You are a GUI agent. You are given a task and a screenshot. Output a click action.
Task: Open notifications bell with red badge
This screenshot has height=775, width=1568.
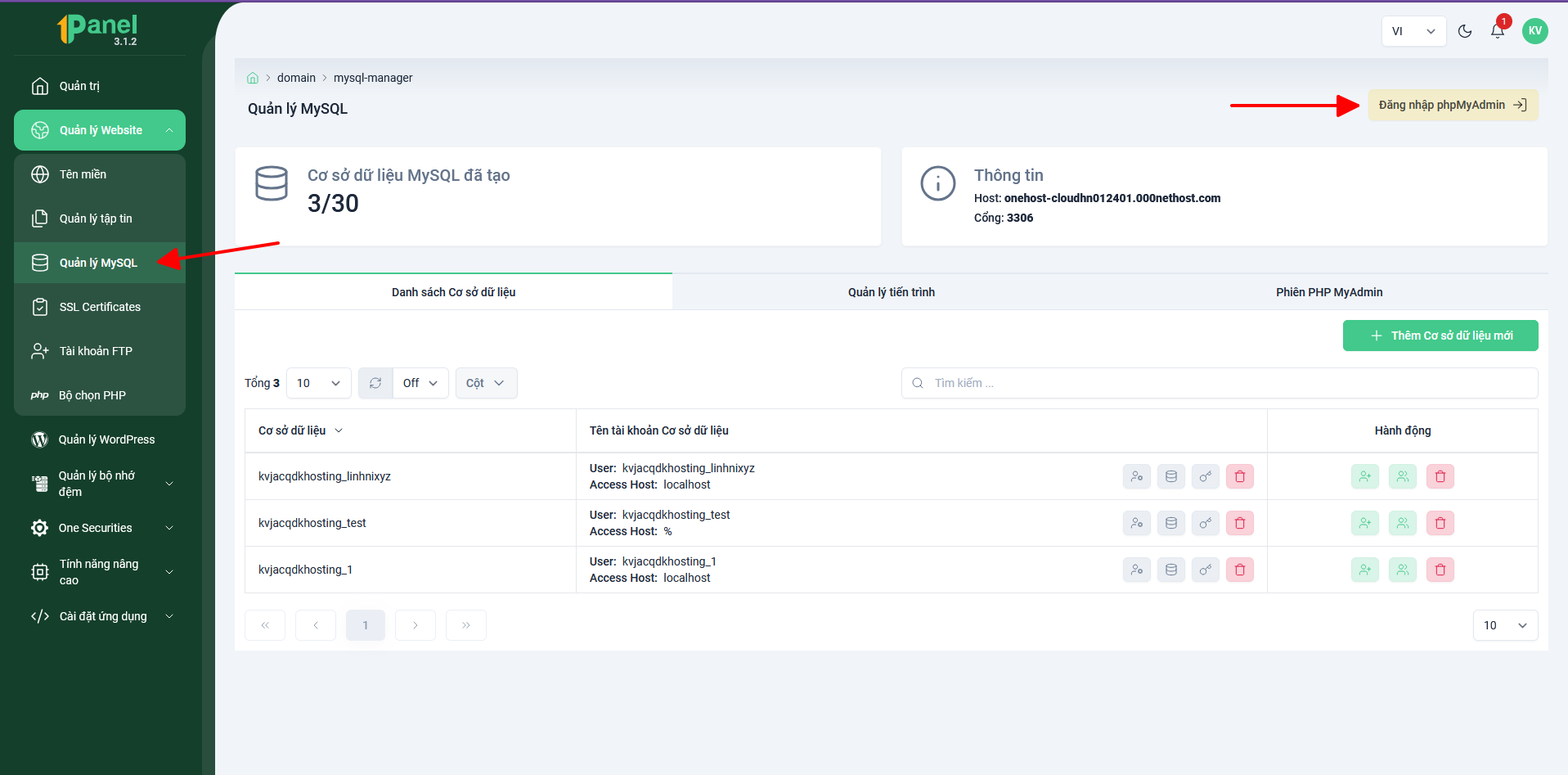pyautogui.click(x=1498, y=31)
